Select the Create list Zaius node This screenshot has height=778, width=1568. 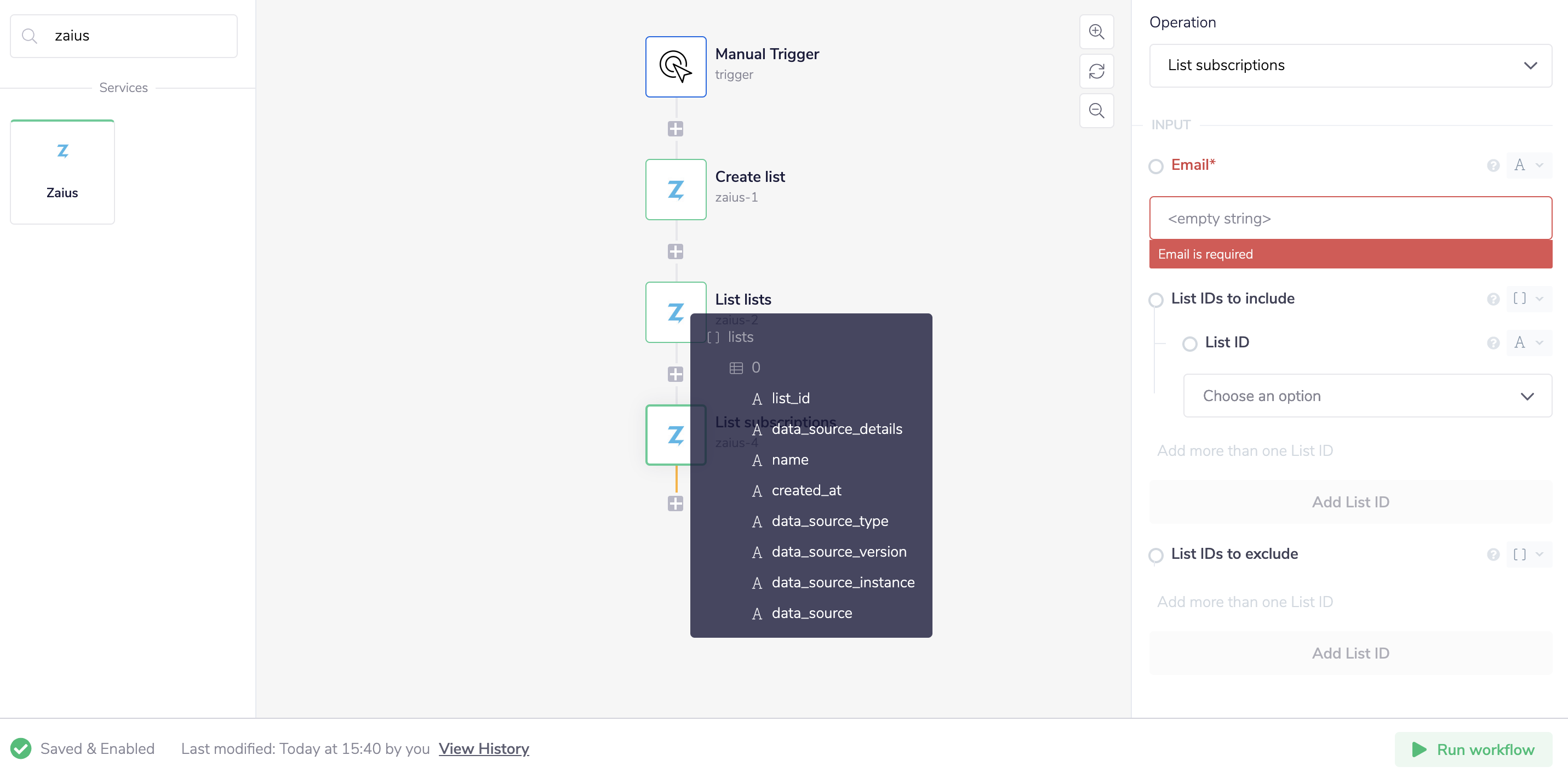click(676, 190)
